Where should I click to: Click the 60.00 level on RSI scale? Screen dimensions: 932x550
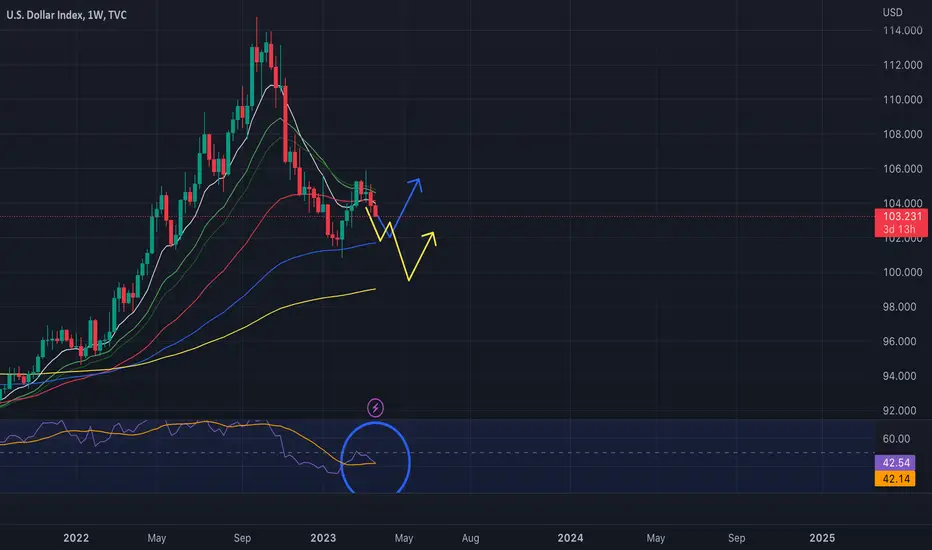click(896, 439)
